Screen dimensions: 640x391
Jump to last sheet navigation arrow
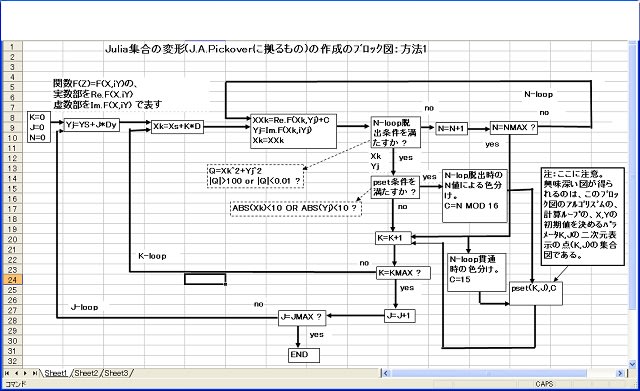click(x=35, y=373)
